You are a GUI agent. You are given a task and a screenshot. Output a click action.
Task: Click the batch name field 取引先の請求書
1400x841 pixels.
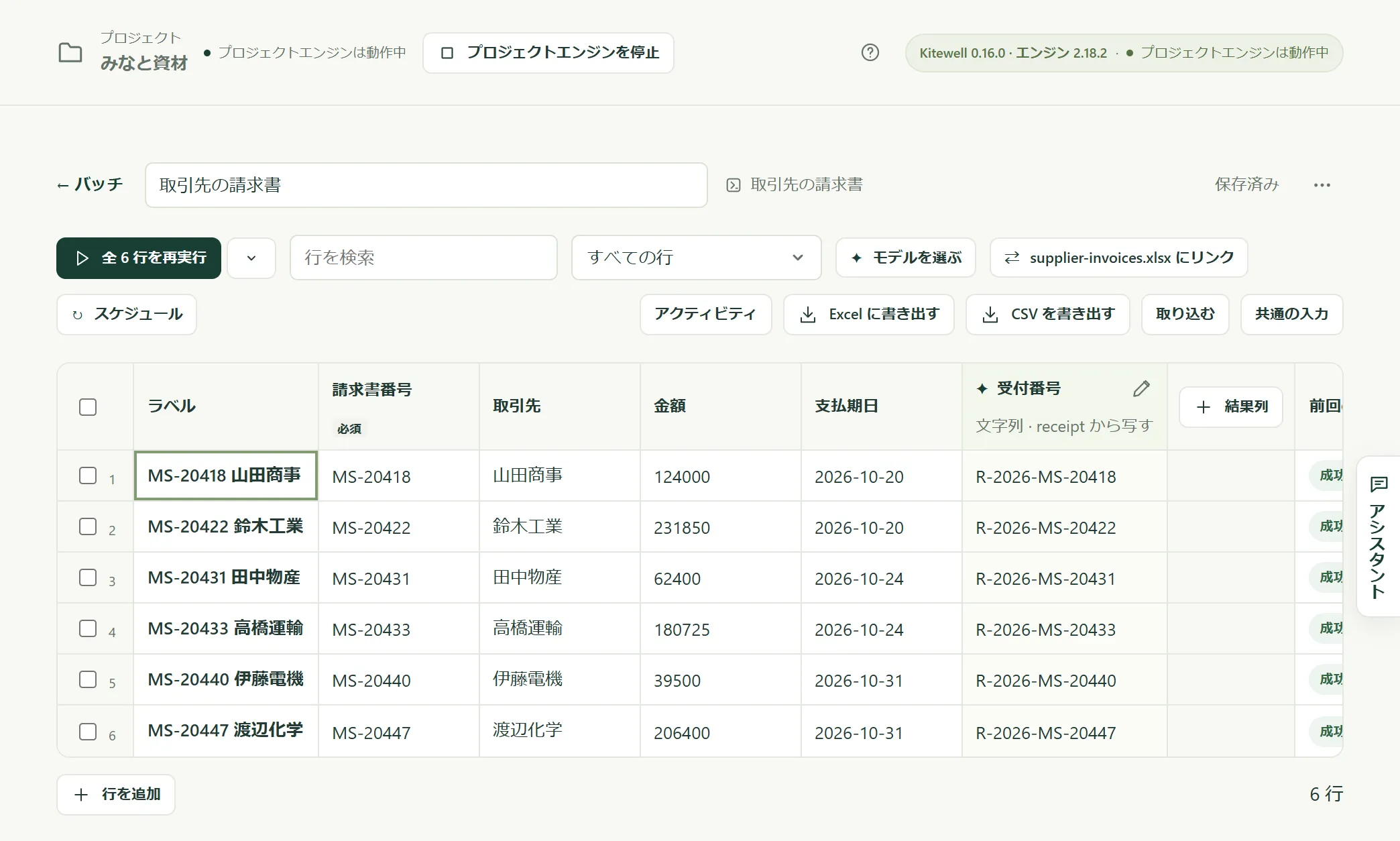(426, 185)
